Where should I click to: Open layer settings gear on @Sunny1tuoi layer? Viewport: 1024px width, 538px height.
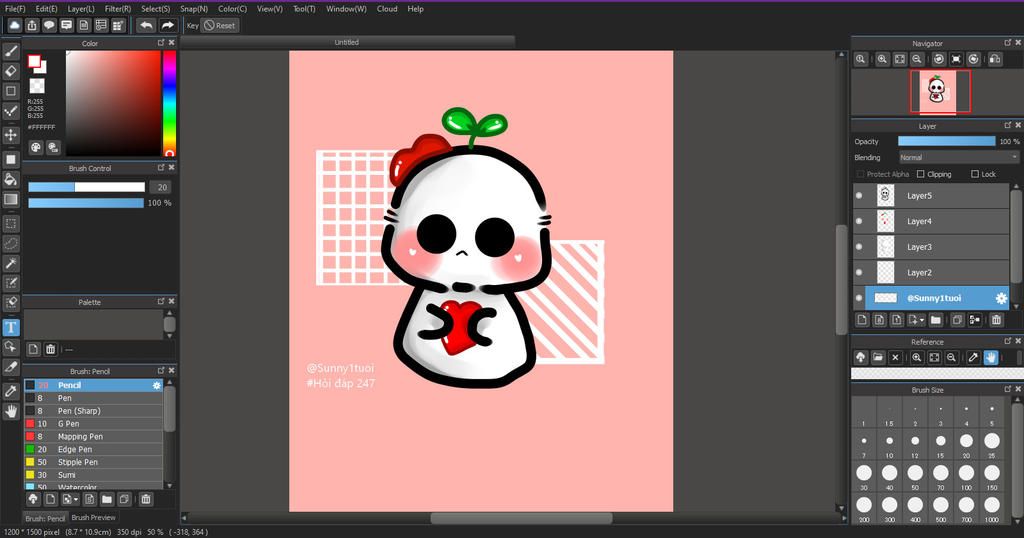click(1000, 298)
